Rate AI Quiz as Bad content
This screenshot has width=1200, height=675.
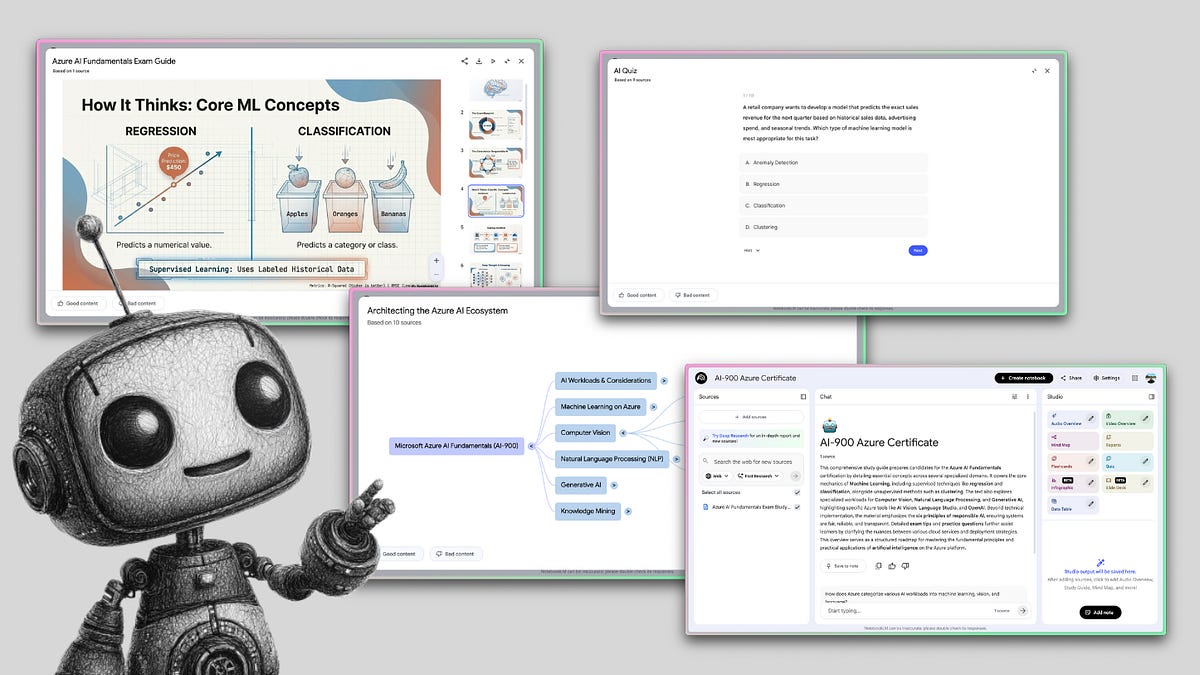[x=692, y=295]
